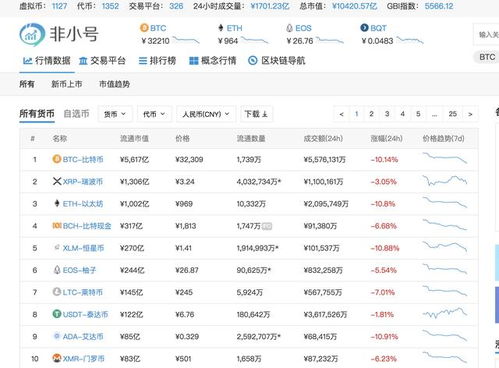Click the next page arrow in pagination

coord(470,114)
